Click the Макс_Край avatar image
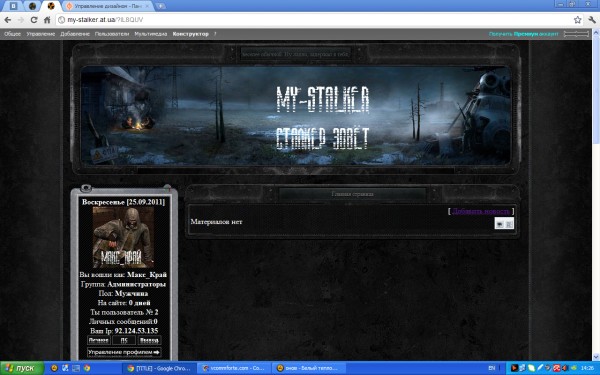 point(124,238)
